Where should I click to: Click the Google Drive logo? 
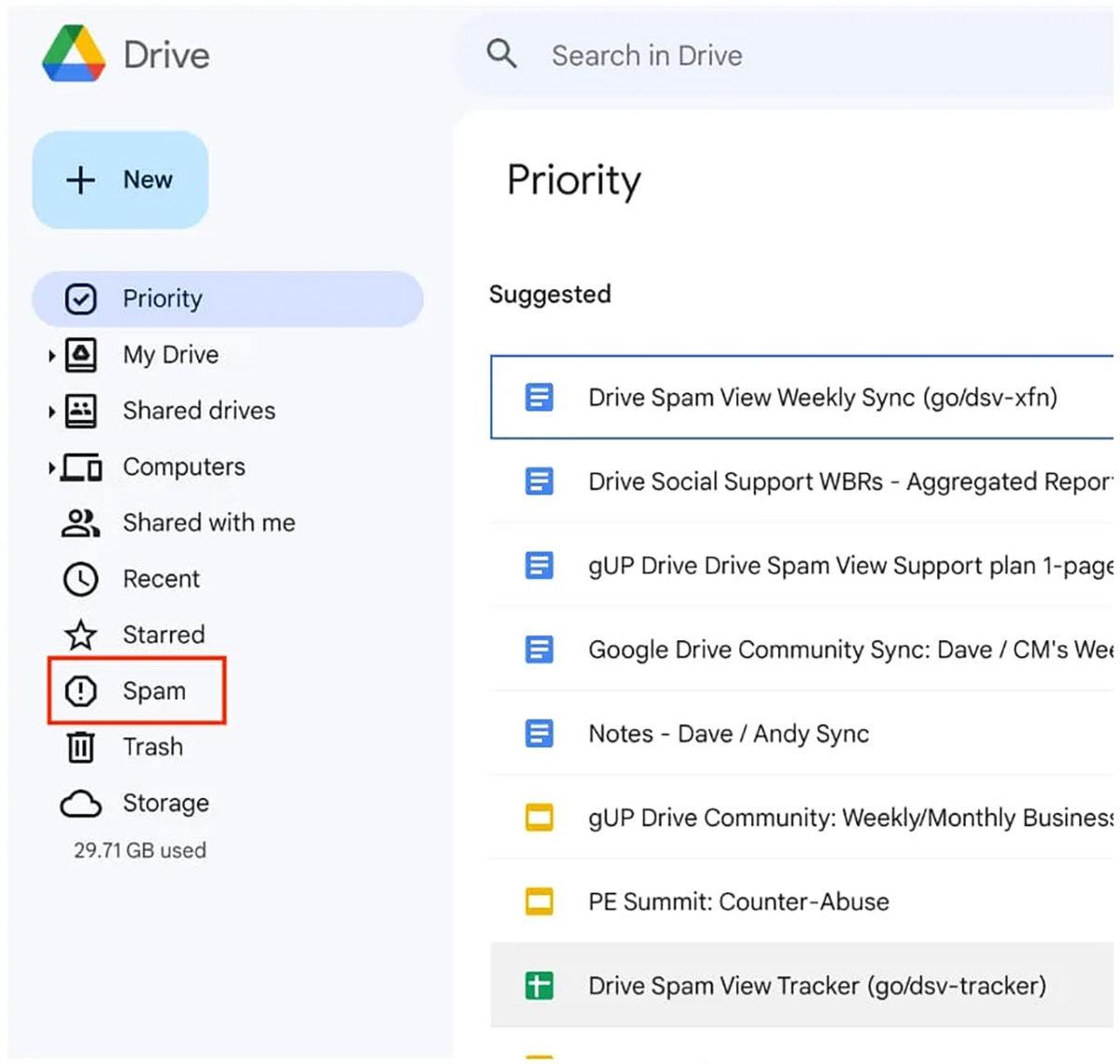point(75,54)
